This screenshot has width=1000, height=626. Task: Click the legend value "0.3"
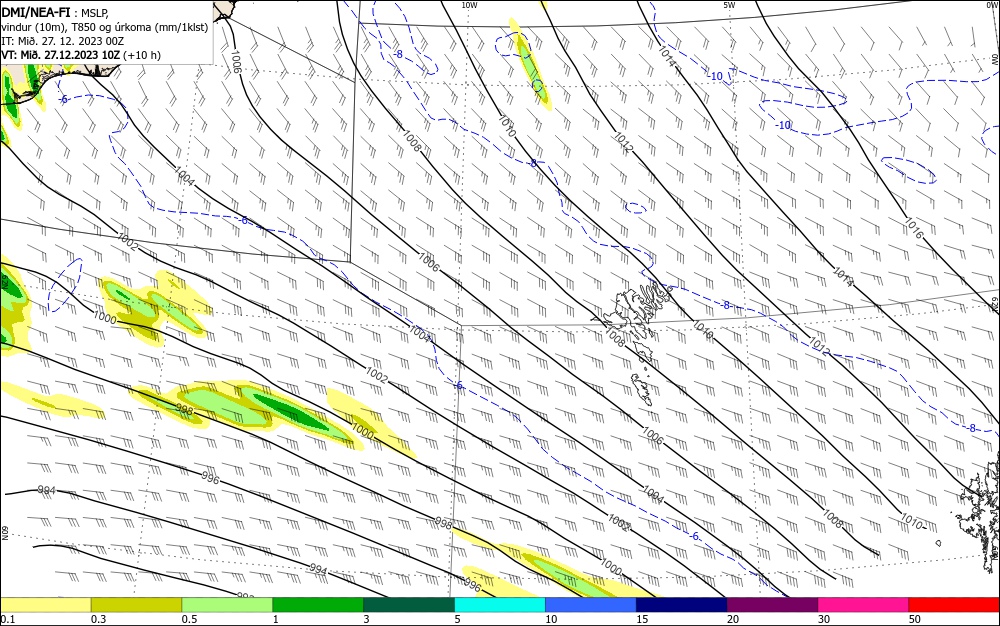(98, 619)
